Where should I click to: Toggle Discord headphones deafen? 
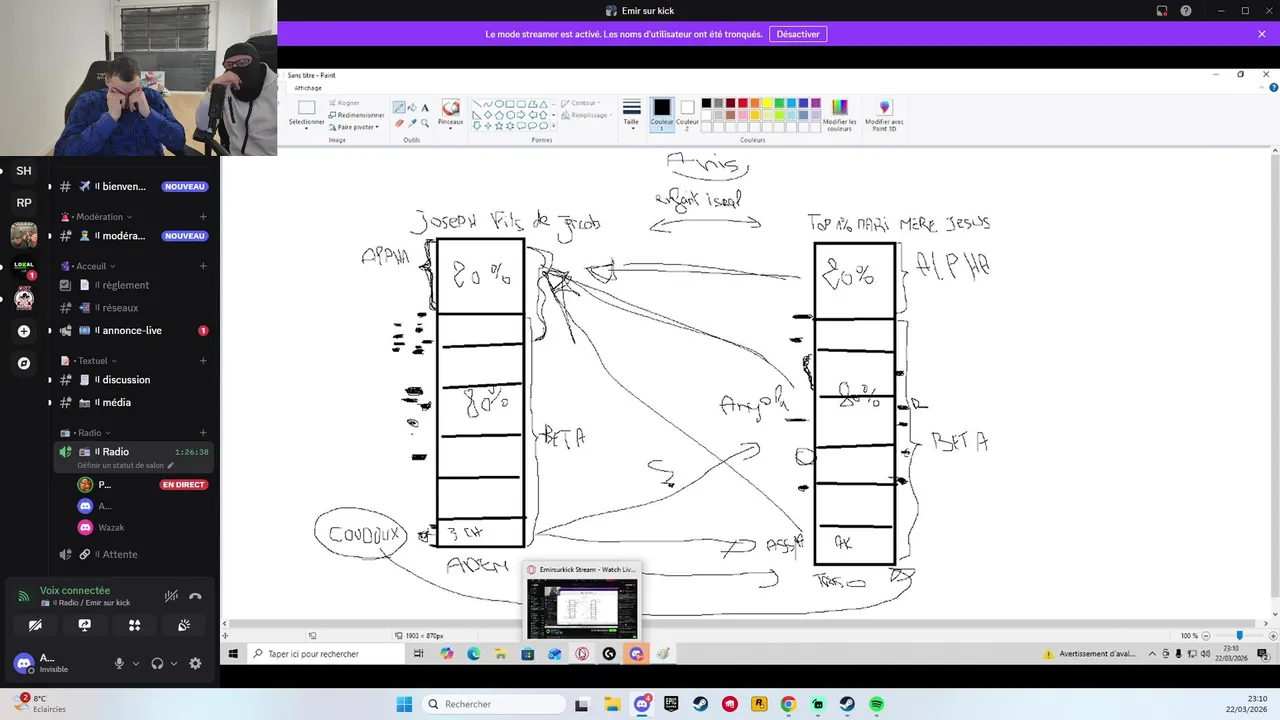tap(157, 663)
